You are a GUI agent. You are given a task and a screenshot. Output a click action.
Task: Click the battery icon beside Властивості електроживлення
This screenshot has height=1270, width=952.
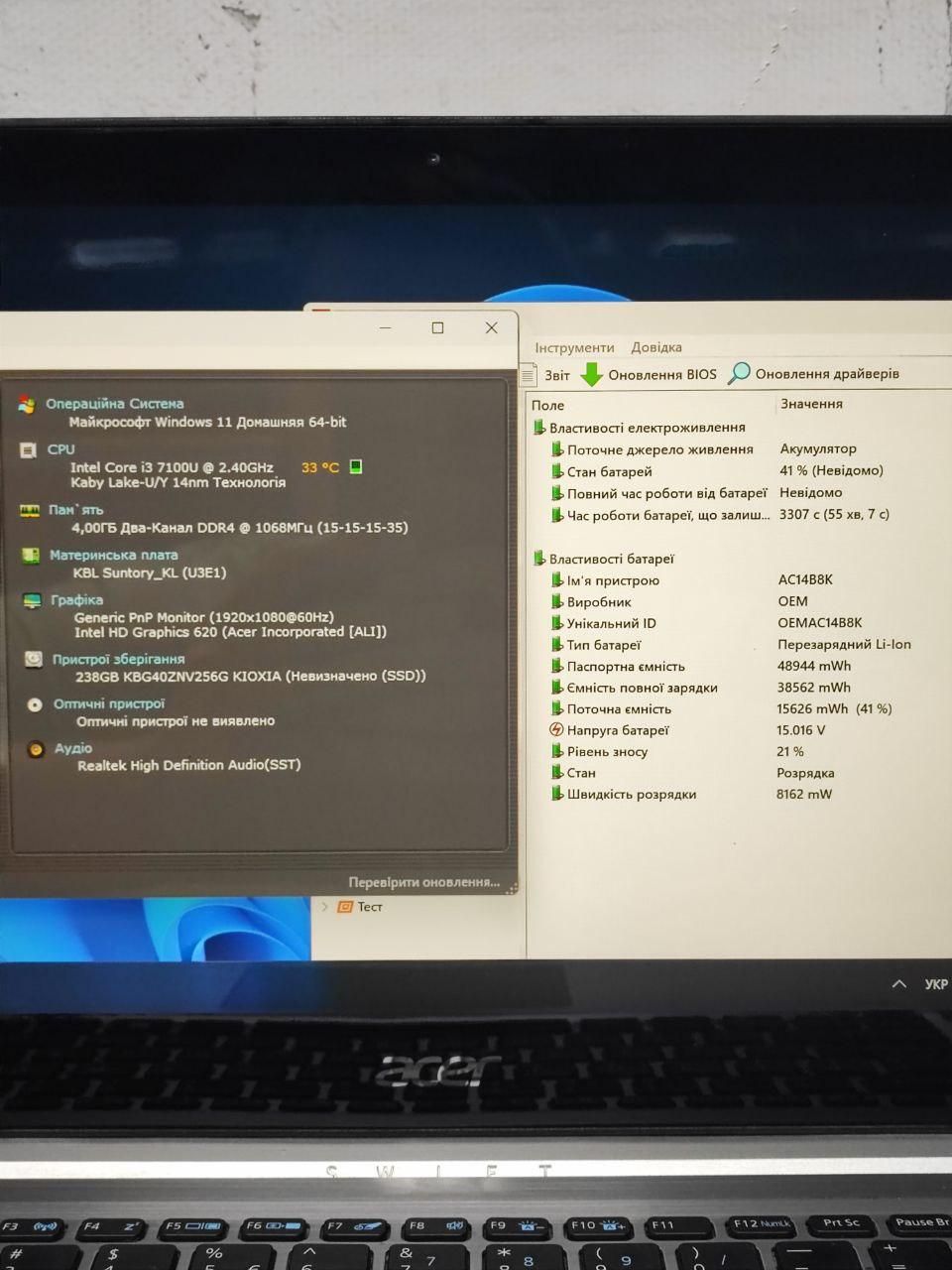[538, 428]
